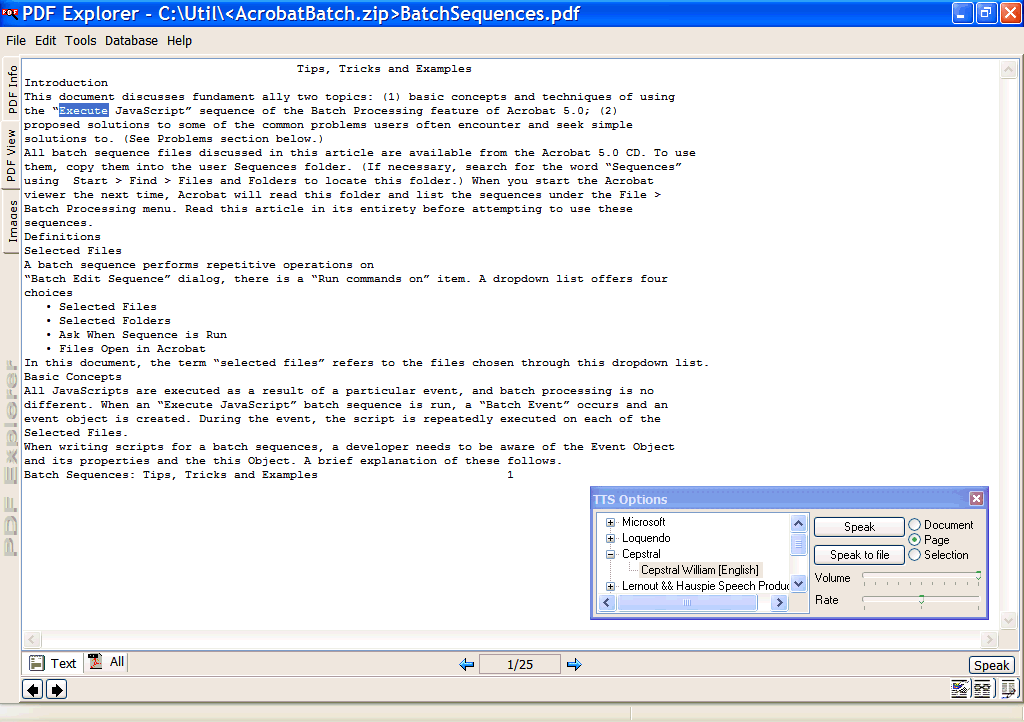Screen dimensions: 1024x722
Task: Collapse the Cepstral voice tree node
Action: (x=610, y=554)
